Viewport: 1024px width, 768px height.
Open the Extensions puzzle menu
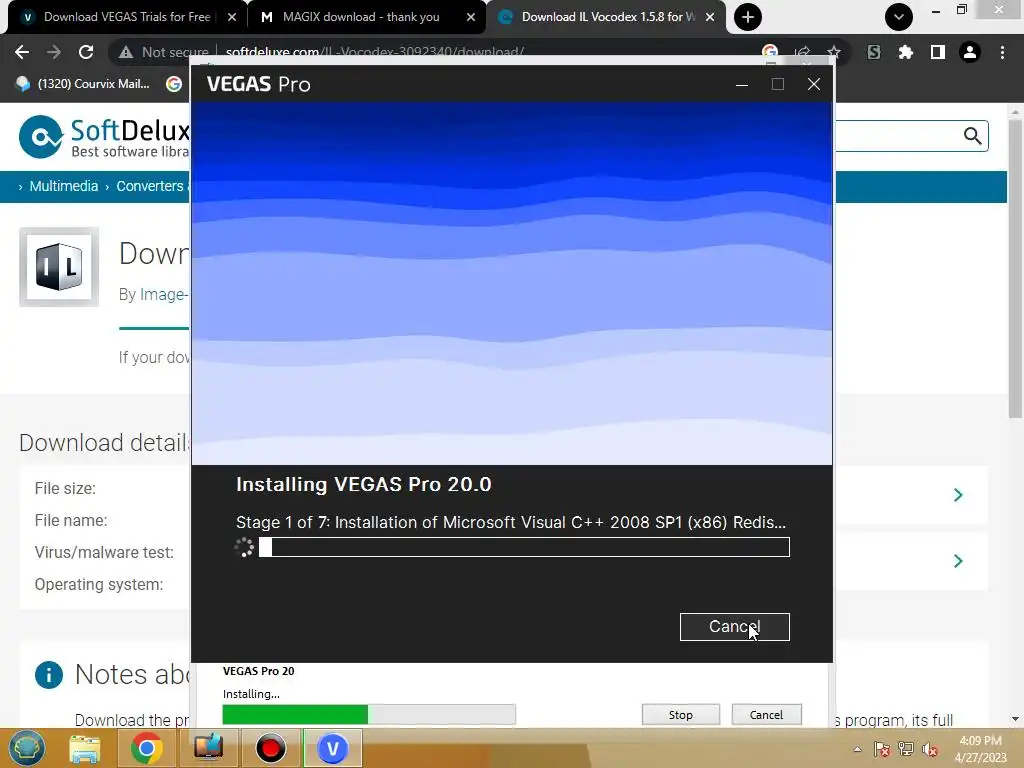click(906, 52)
